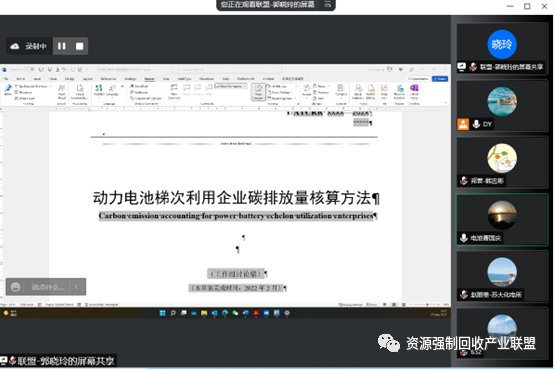Click Restrict Editing icon
The image size is (554, 369).
(x=371, y=91)
